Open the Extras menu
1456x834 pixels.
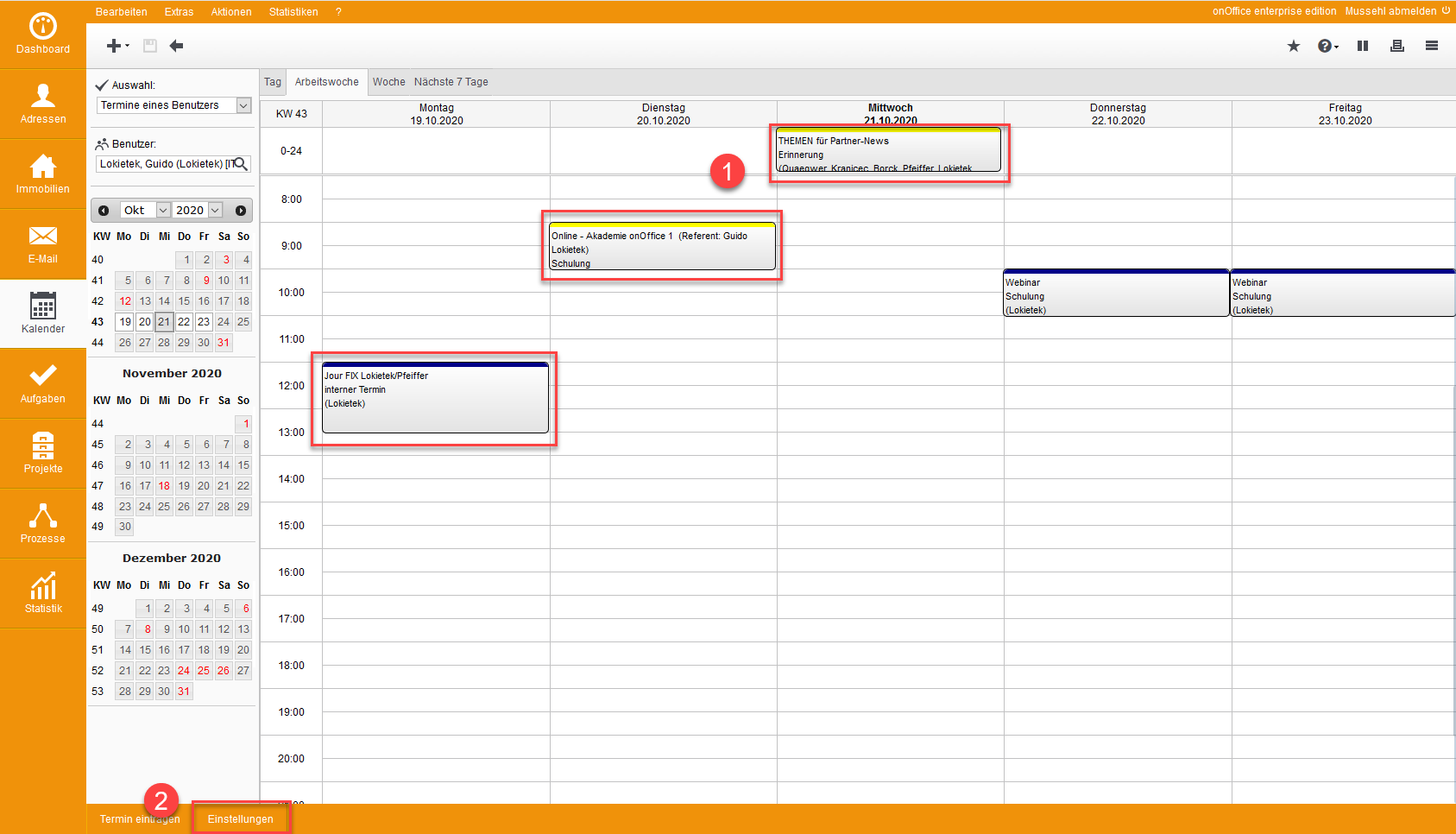tap(179, 12)
